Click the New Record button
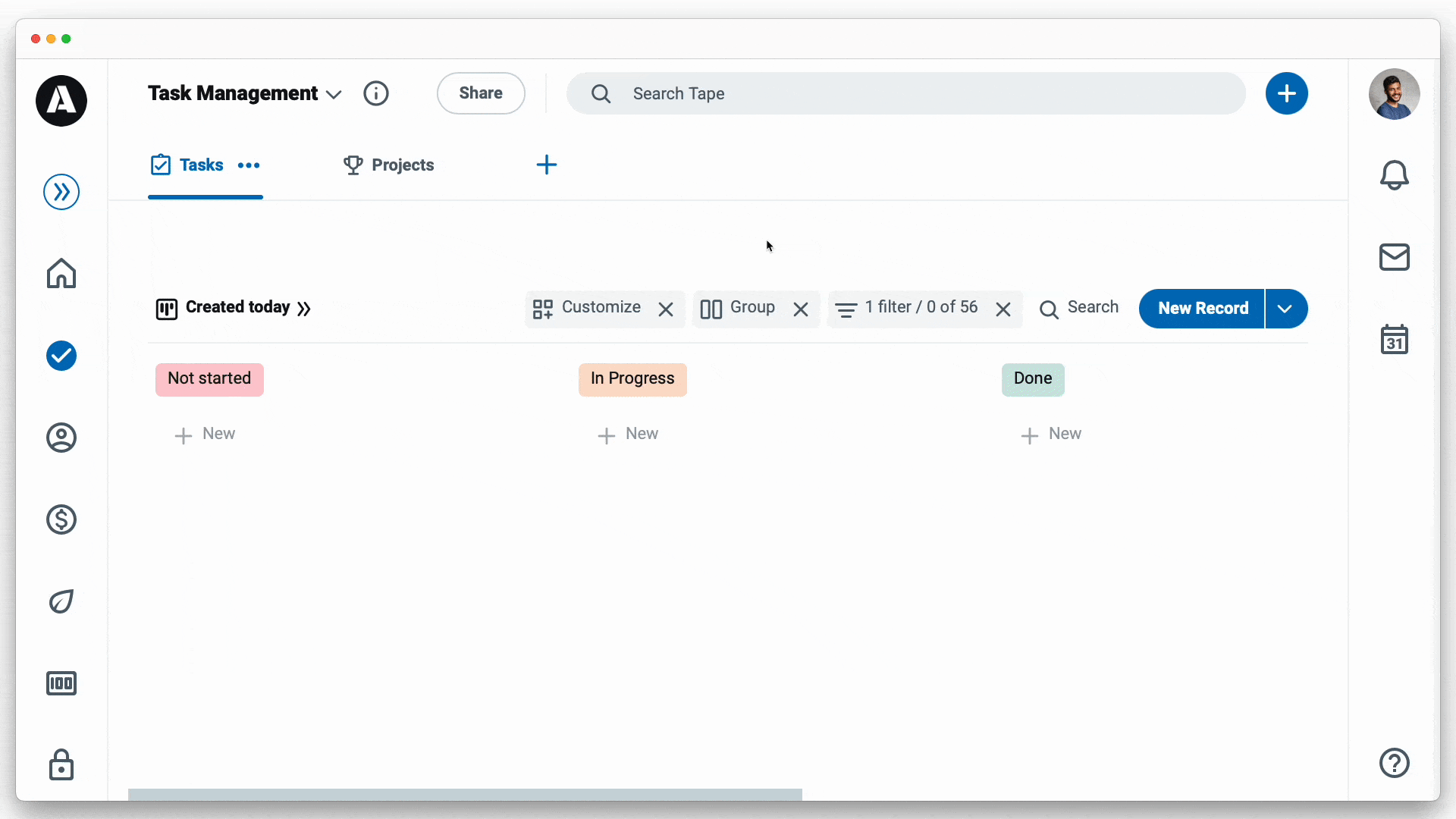The height and width of the screenshot is (819, 1456). 1203,308
